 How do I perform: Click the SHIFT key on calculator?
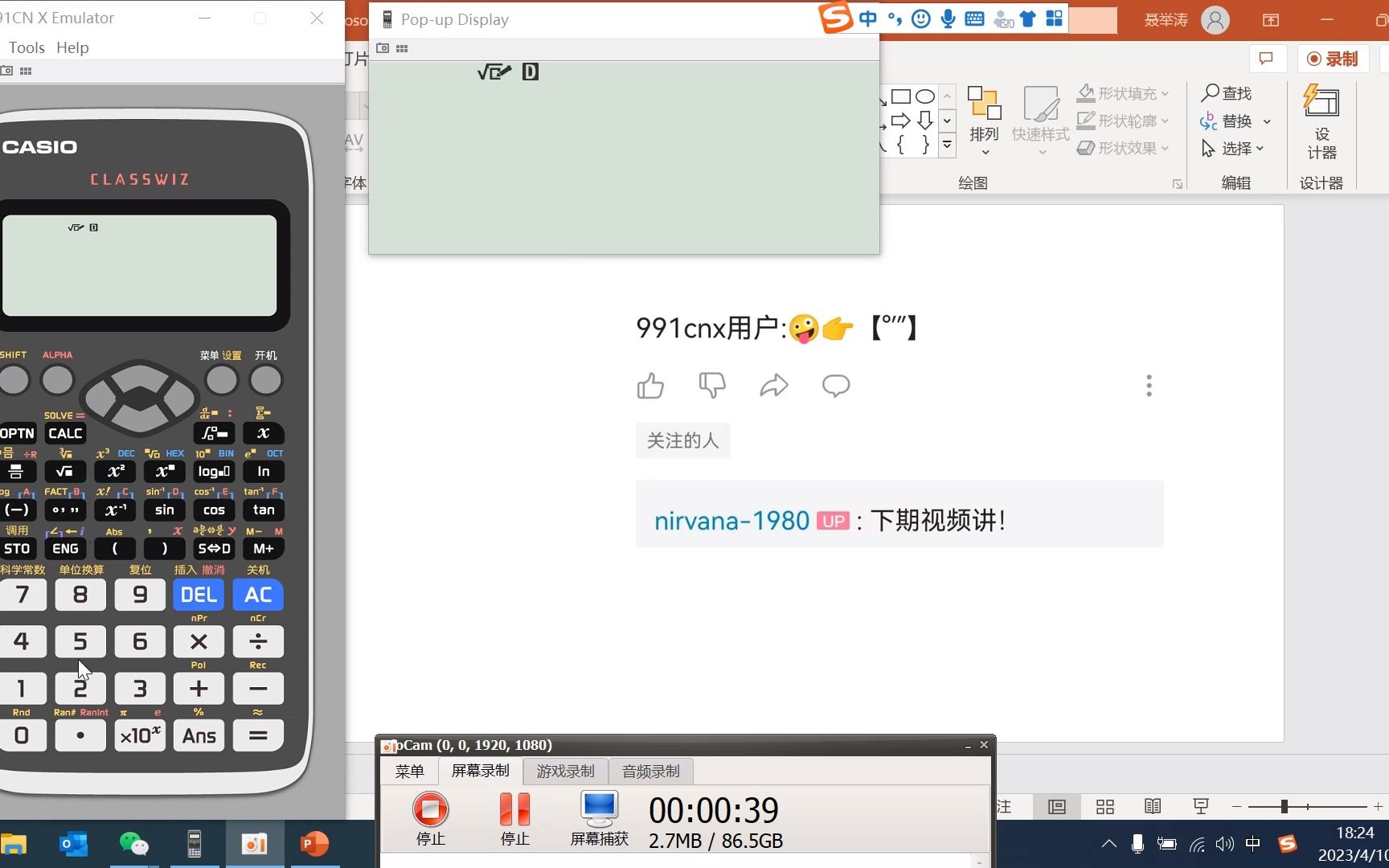(14, 380)
